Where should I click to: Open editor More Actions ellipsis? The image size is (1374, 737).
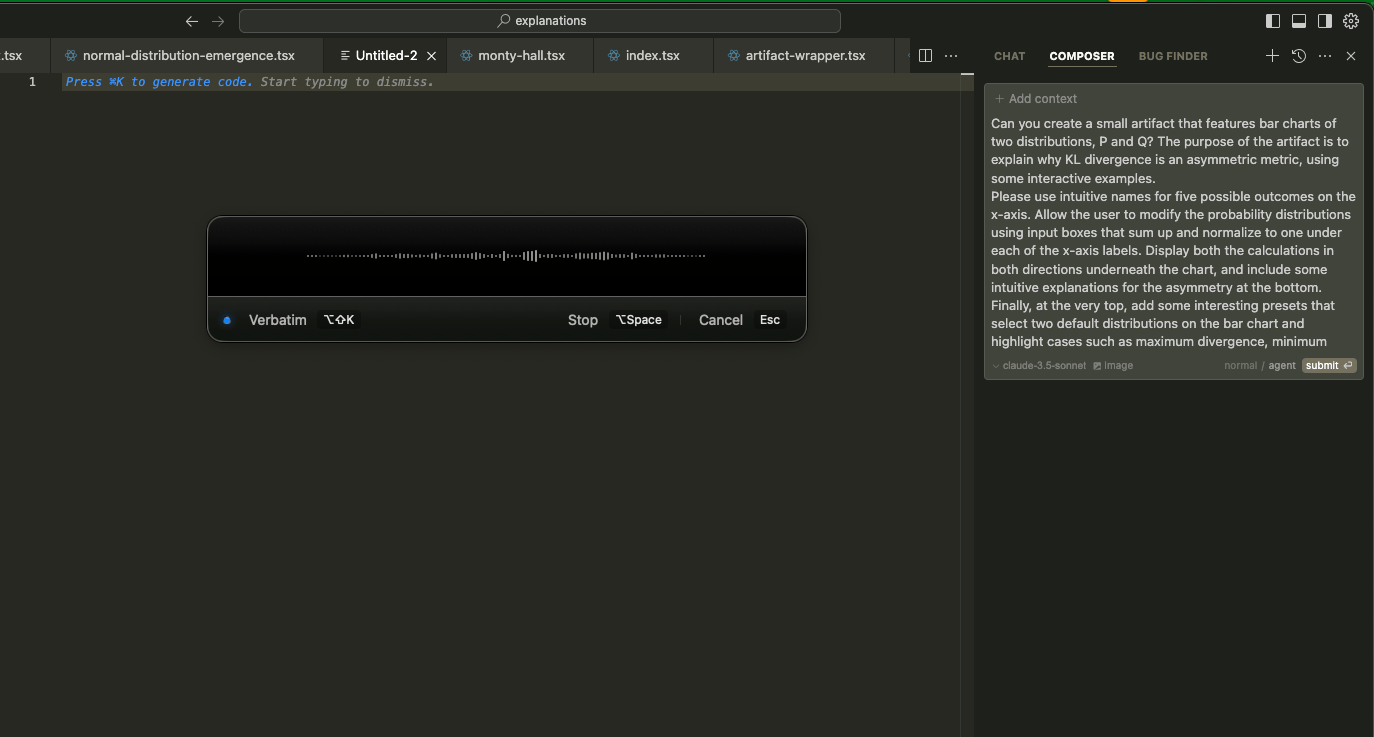point(951,56)
